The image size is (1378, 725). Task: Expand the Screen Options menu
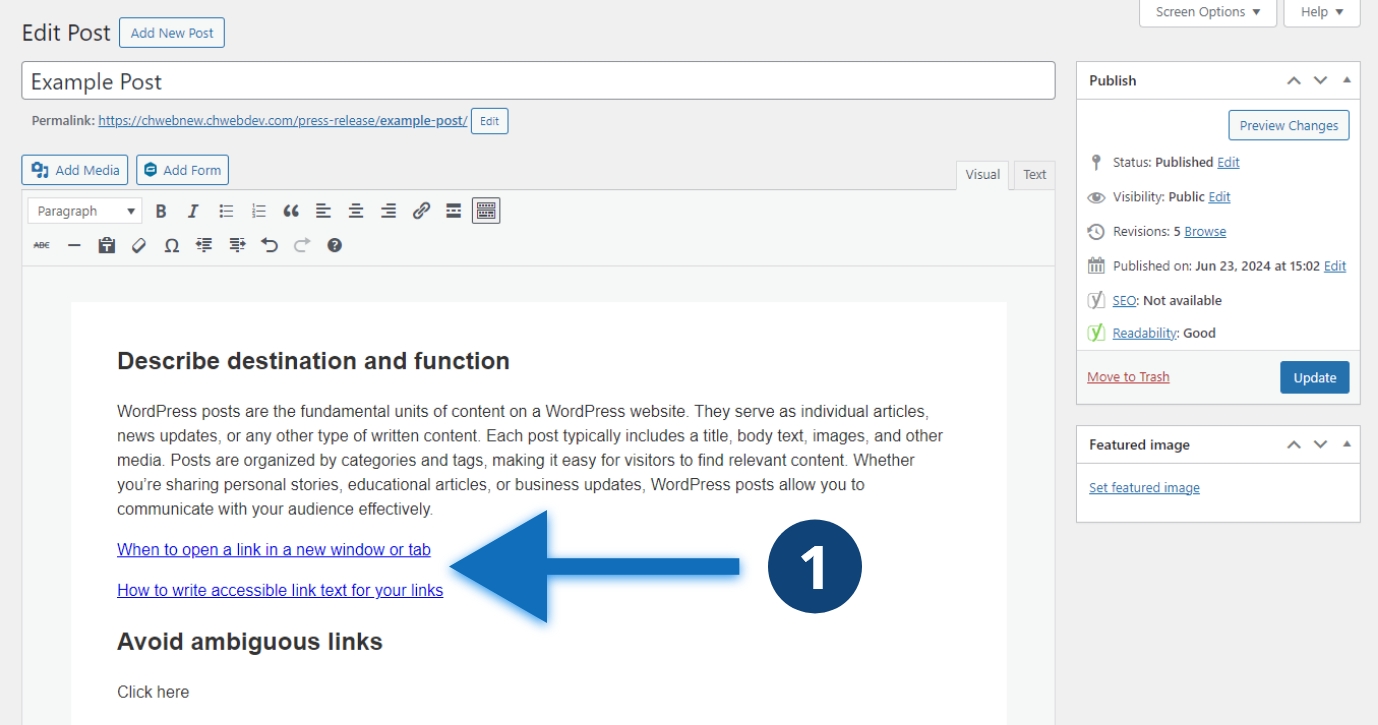1208,12
